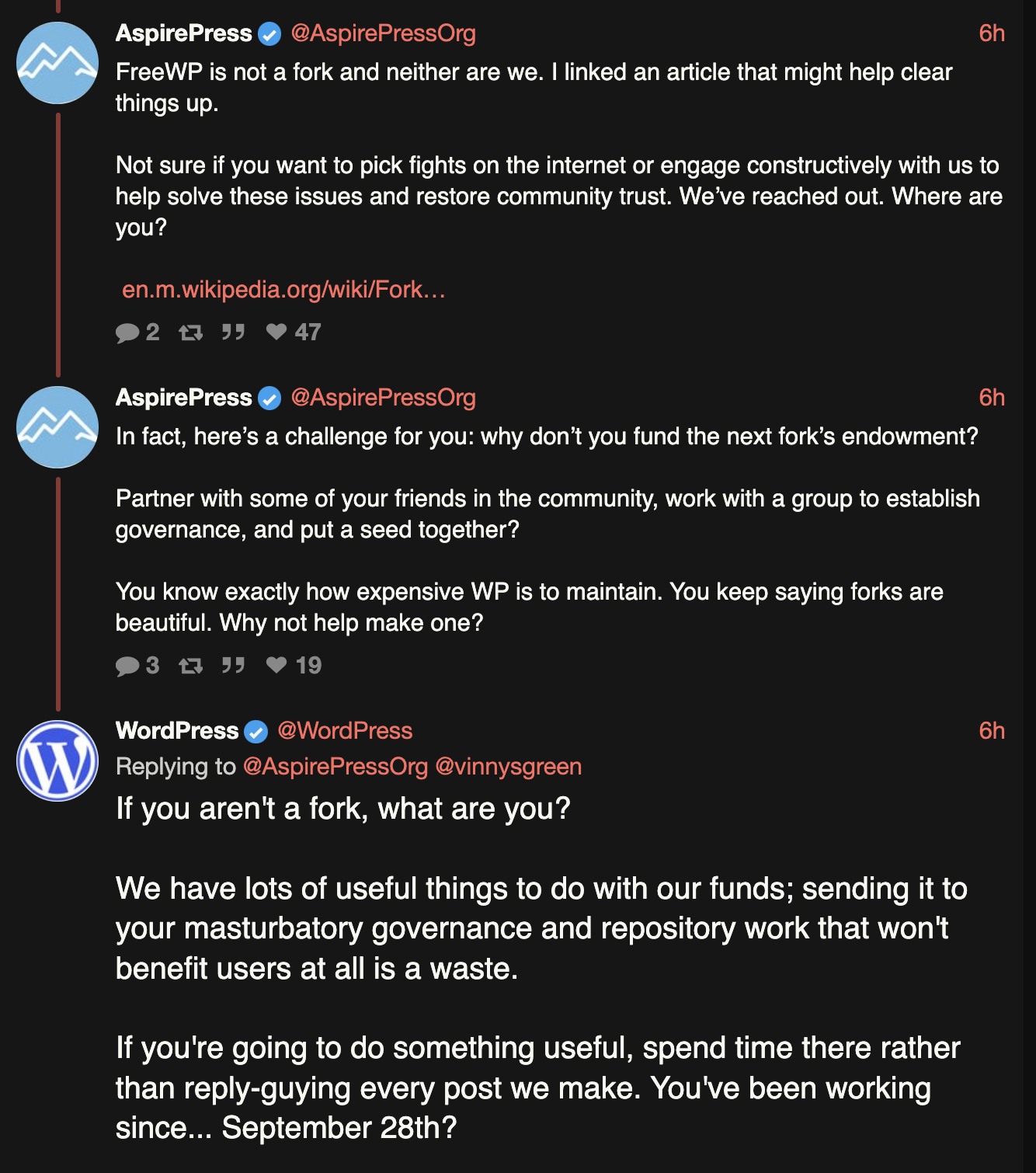Like the post with 47 likes
1036x1173 pixels.
coord(276,332)
